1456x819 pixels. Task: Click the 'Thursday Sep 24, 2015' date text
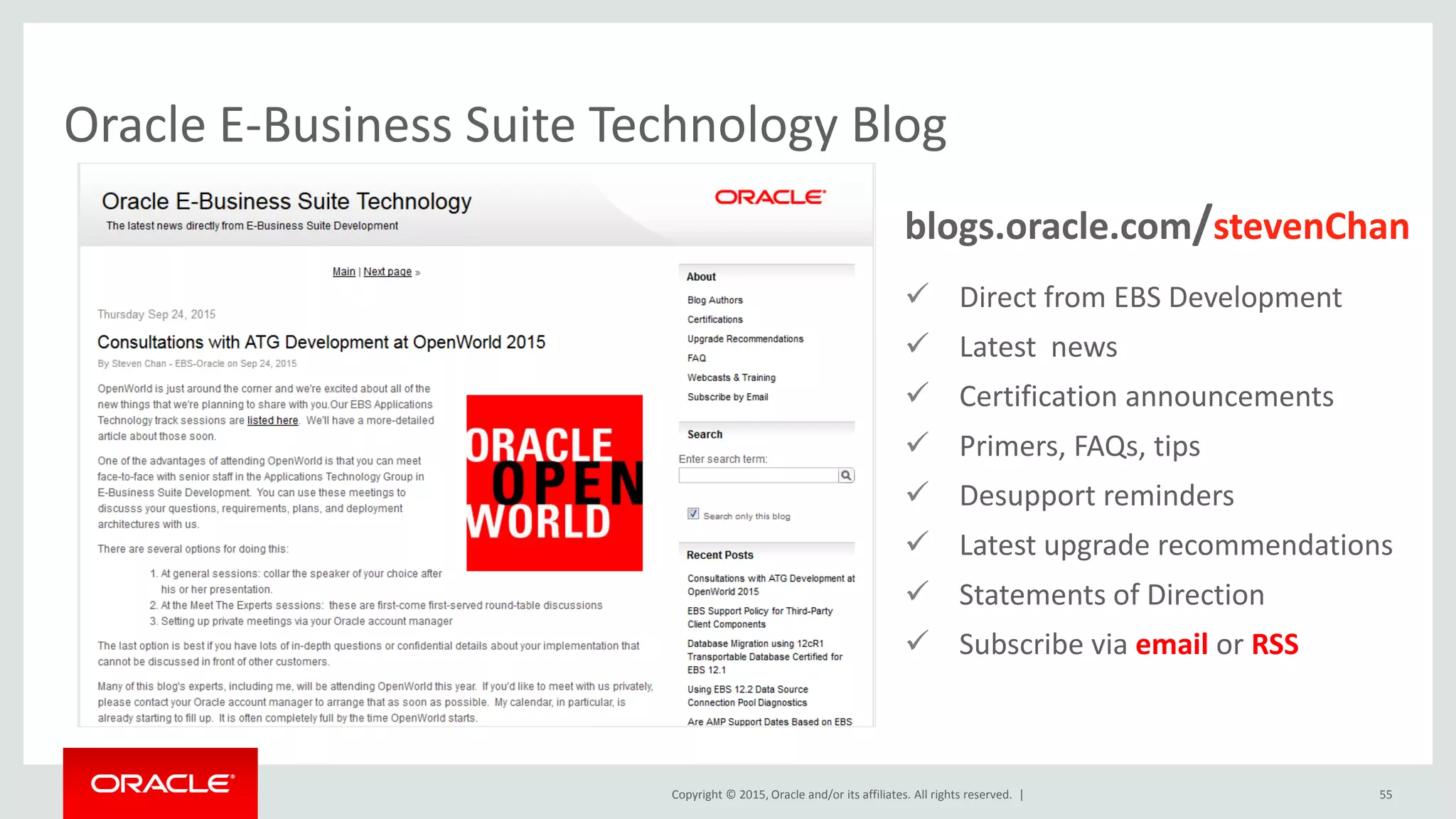pyautogui.click(x=156, y=314)
